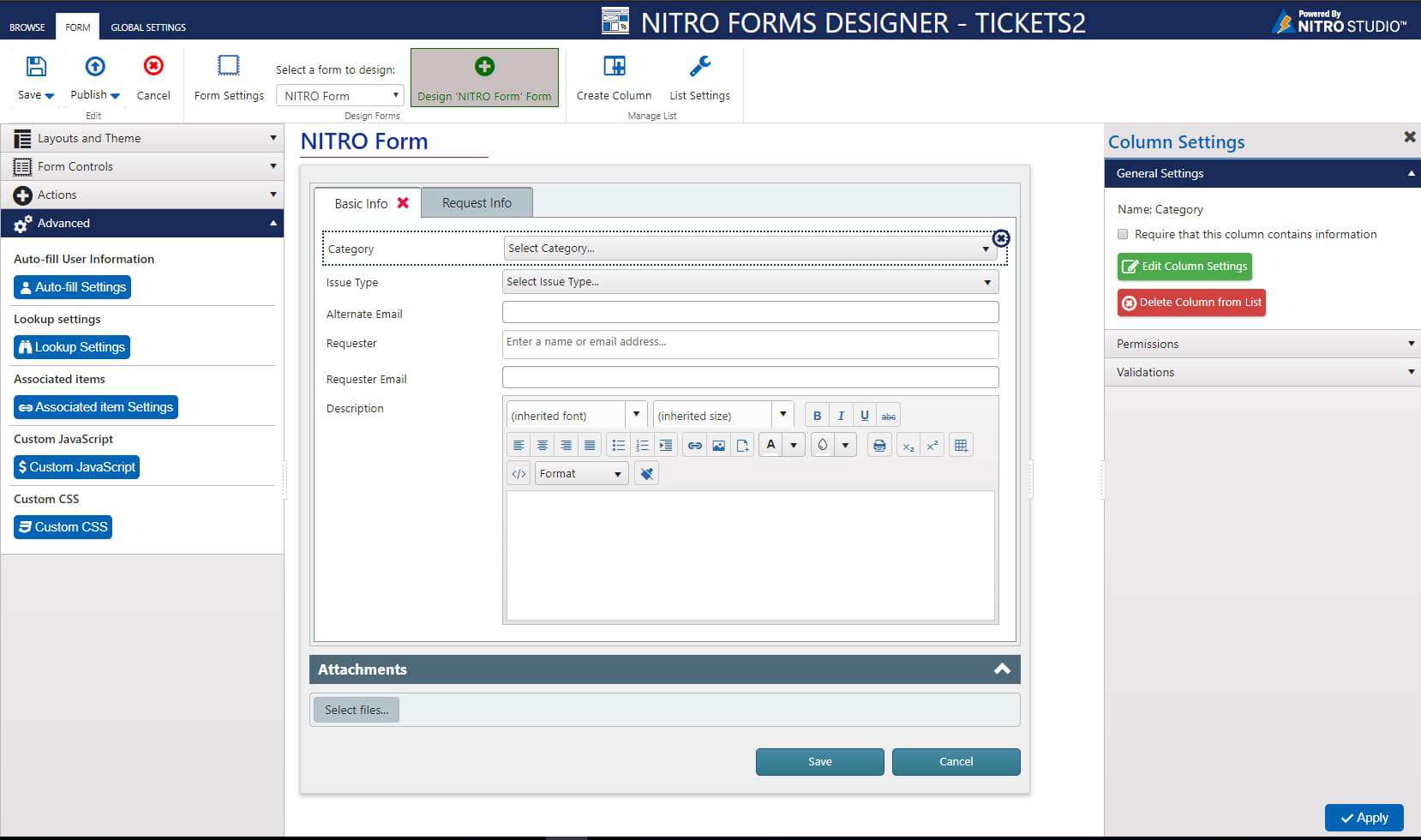
Task: Expand the Actions section
Action: [x=142, y=195]
